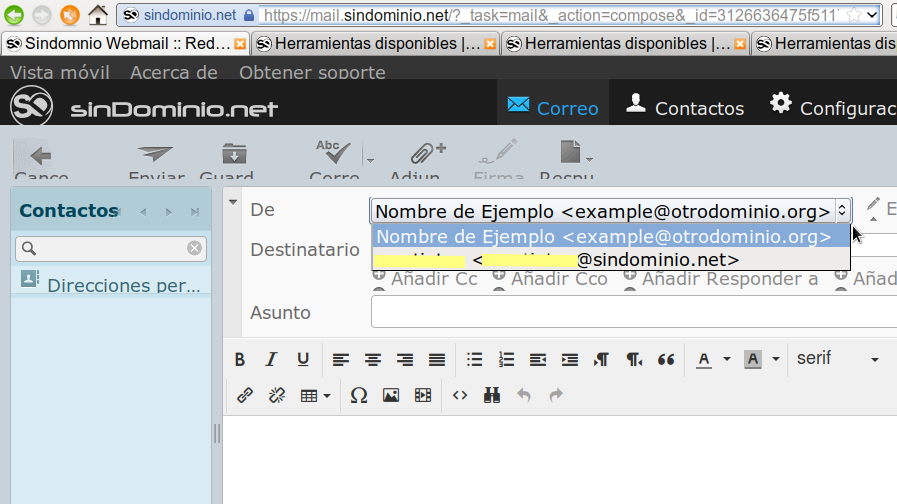
Task: Open find and replace binoculars icon
Action: (x=491, y=396)
